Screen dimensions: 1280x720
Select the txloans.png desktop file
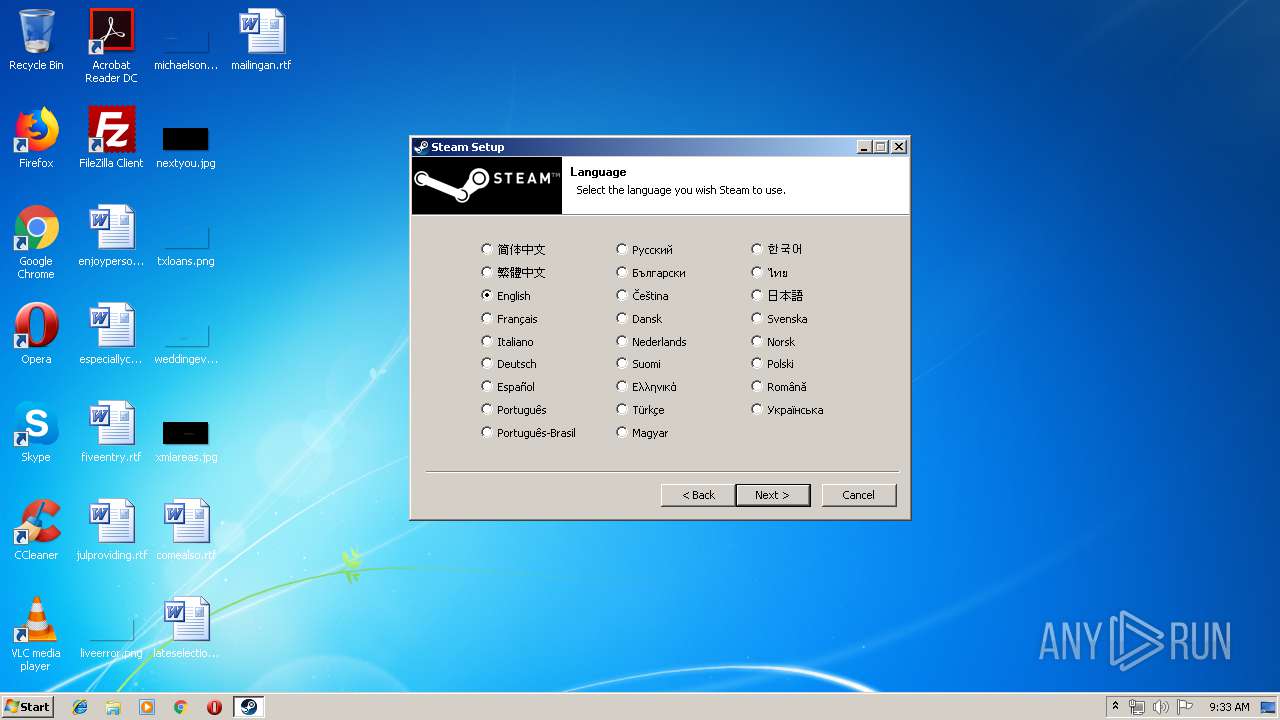click(186, 246)
